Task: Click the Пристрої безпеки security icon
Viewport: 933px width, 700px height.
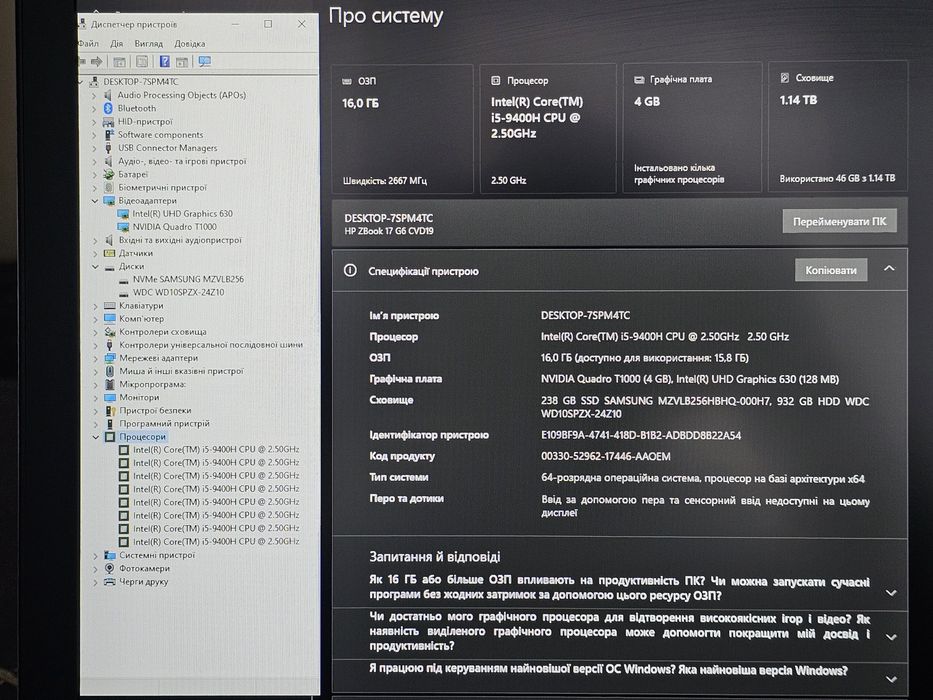Action: [110, 410]
